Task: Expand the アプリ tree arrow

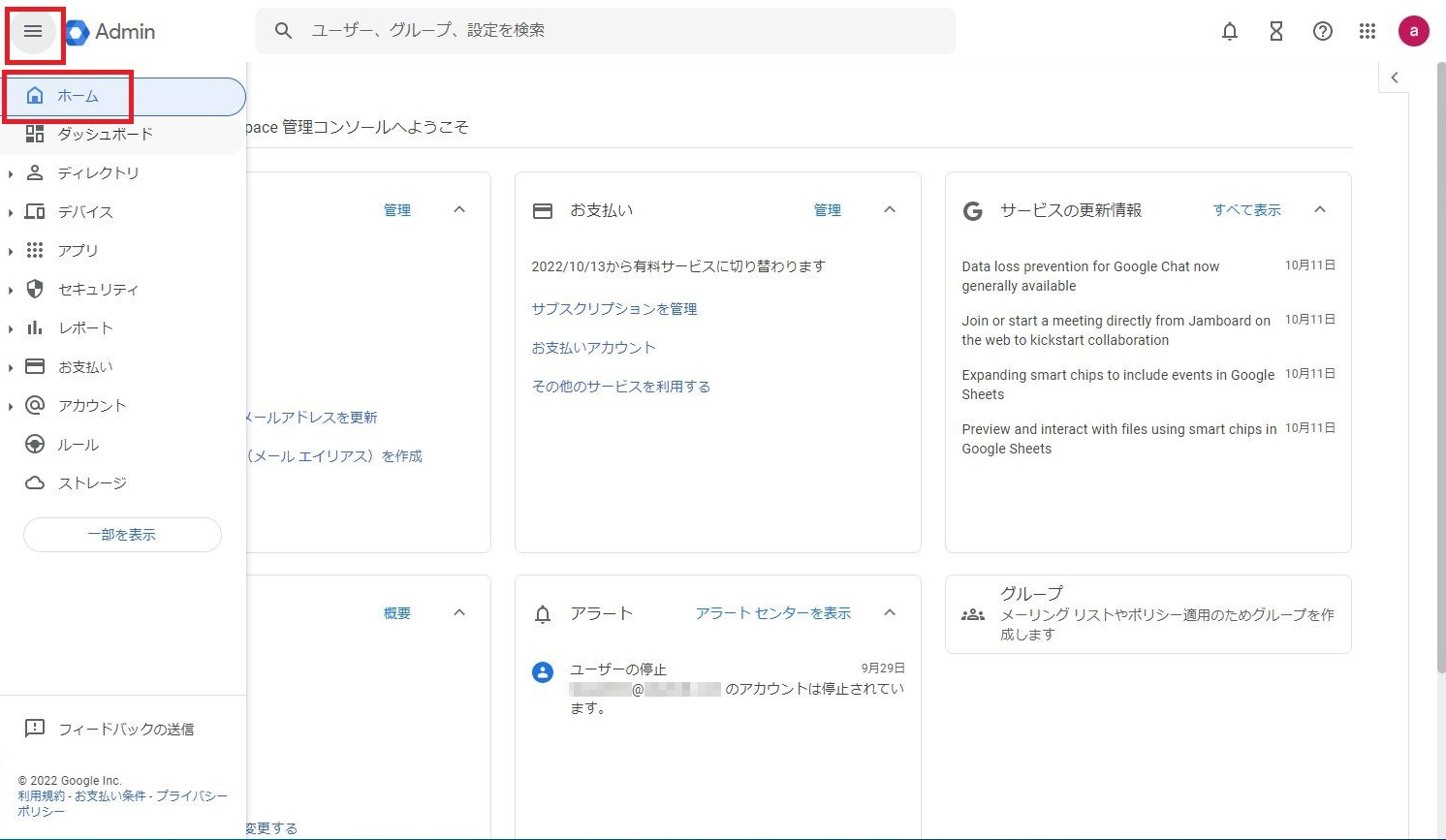Action: pyautogui.click(x=11, y=251)
